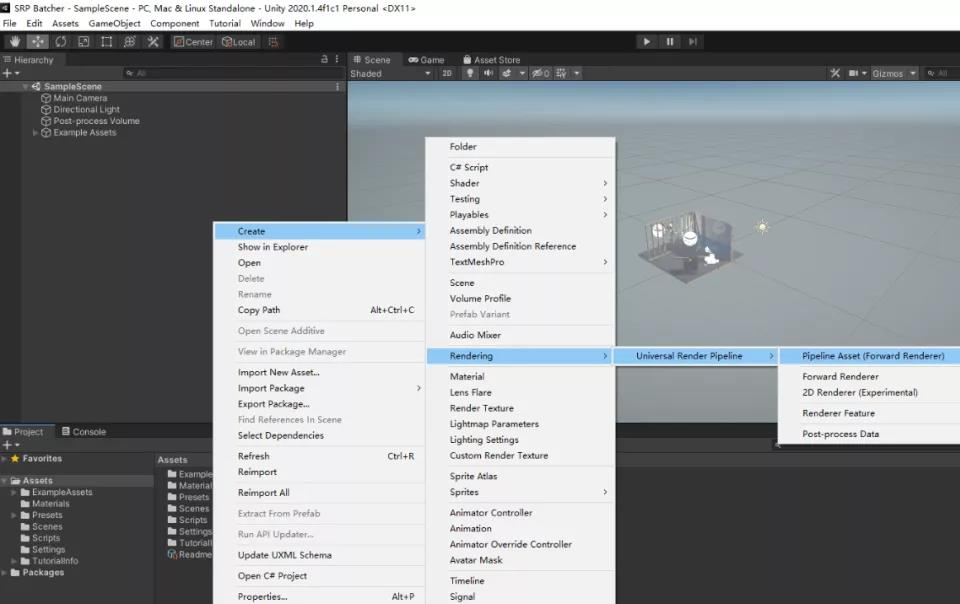Image resolution: width=960 pixels, height=604 pixels.
Task: Open the Window menu
Action: point(268,23)
